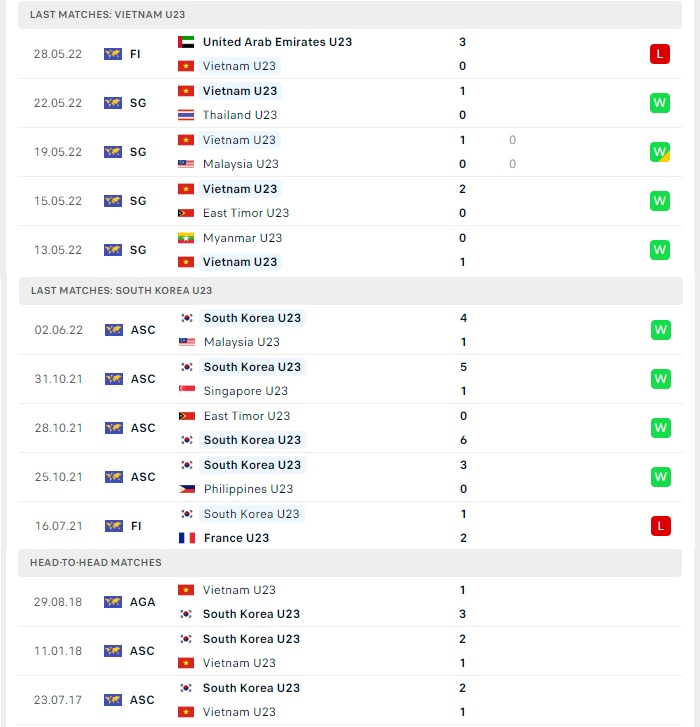This screenshot has width=700, height=727.
Task: Open the 23.07.17 ASC match date
Action: [x=57, y=700]
